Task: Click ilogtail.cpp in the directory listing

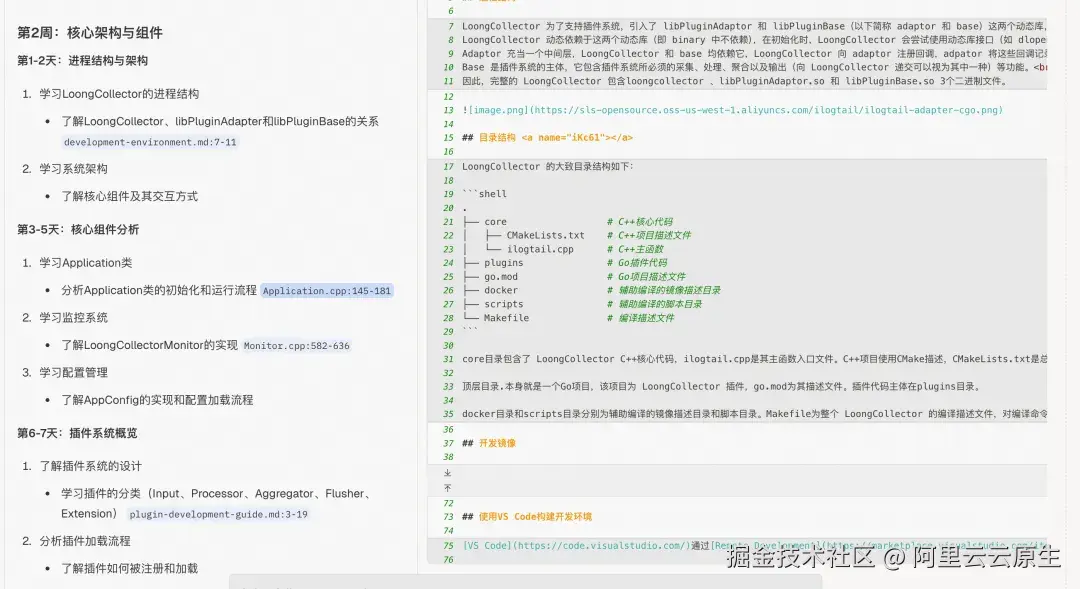Action: tap(540, 249)
